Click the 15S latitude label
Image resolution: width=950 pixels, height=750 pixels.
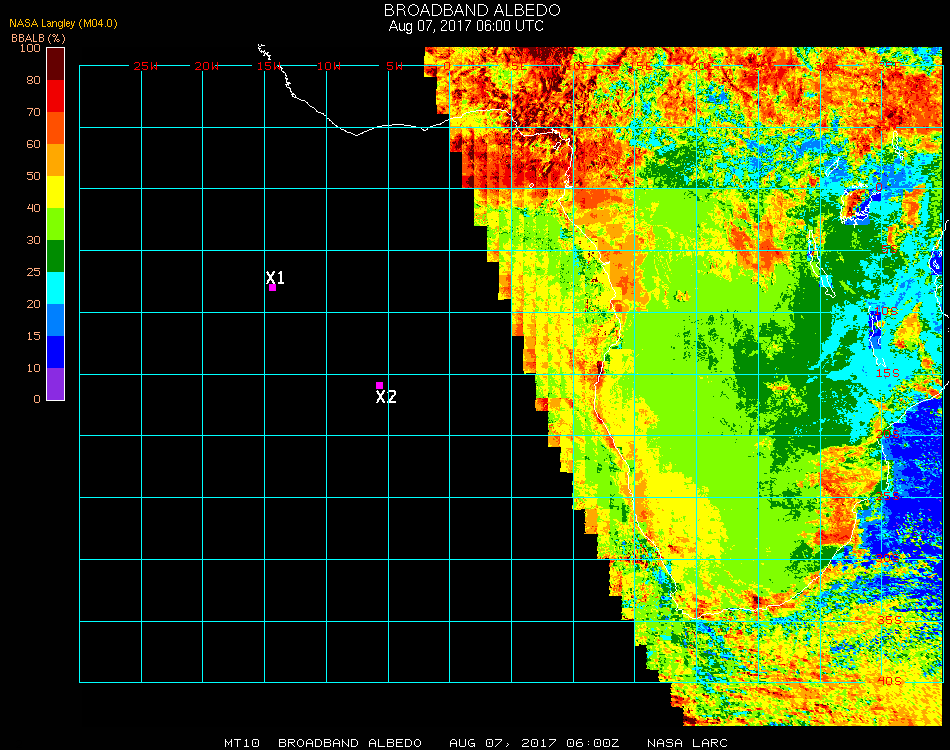coord(889,373)
